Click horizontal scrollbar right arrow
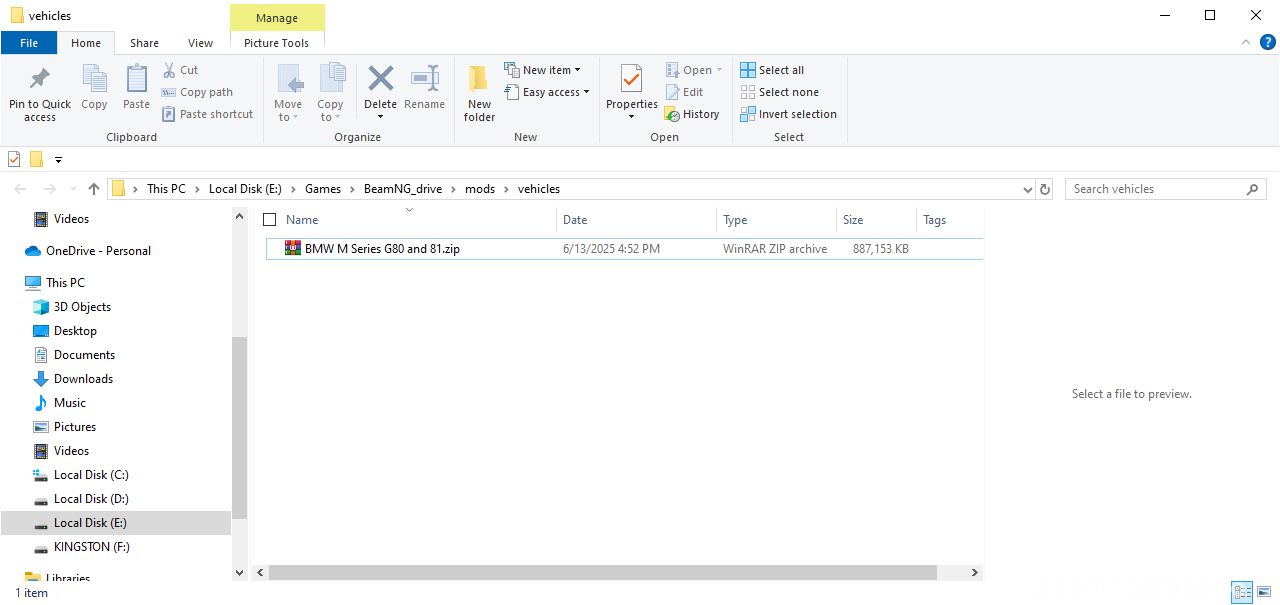Screen dimensions: 1280x605 (x=975, y=573)
